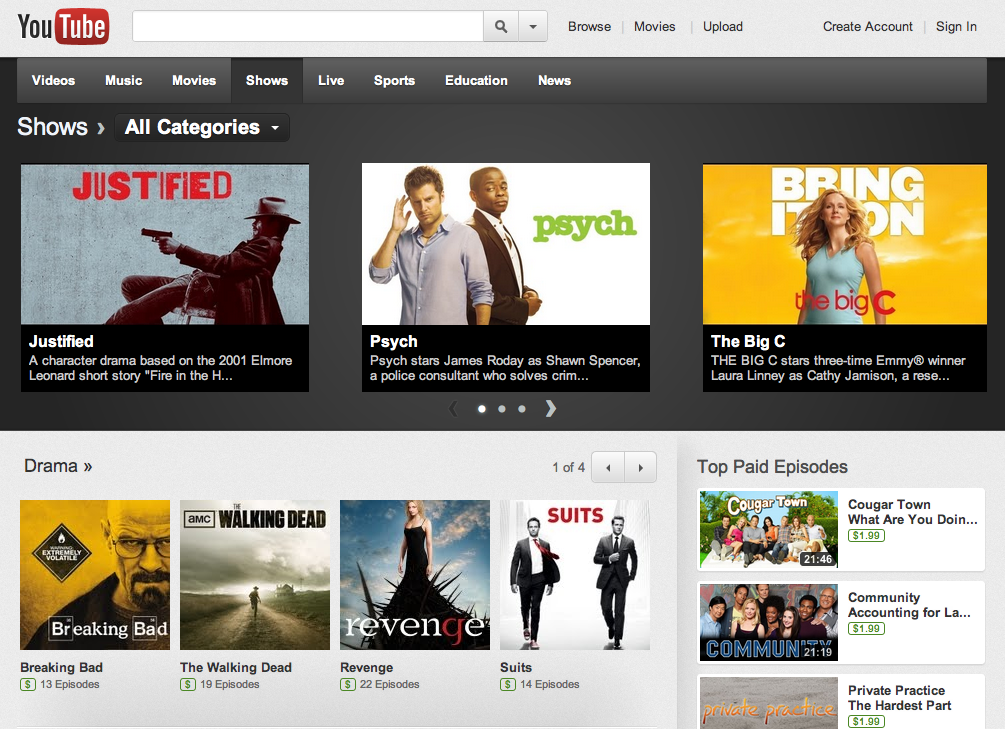
Task: Open the Browse link
Action: (x=589, y=26)
